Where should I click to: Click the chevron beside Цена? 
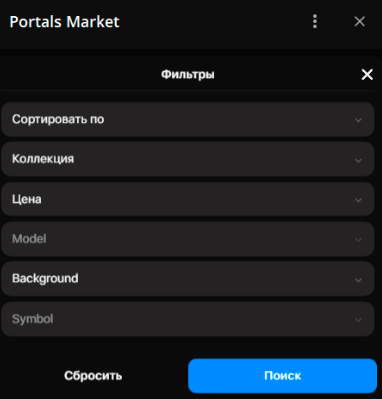pos(358,200)
